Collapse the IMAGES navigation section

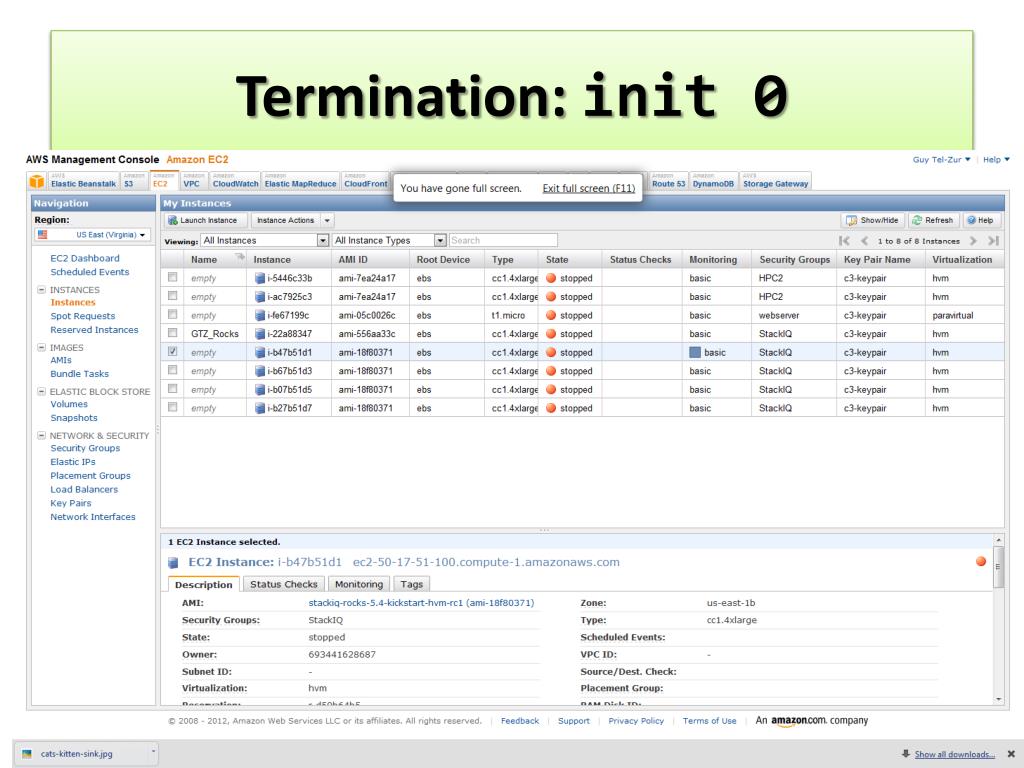pyautogui.click(x=41, y=347)
